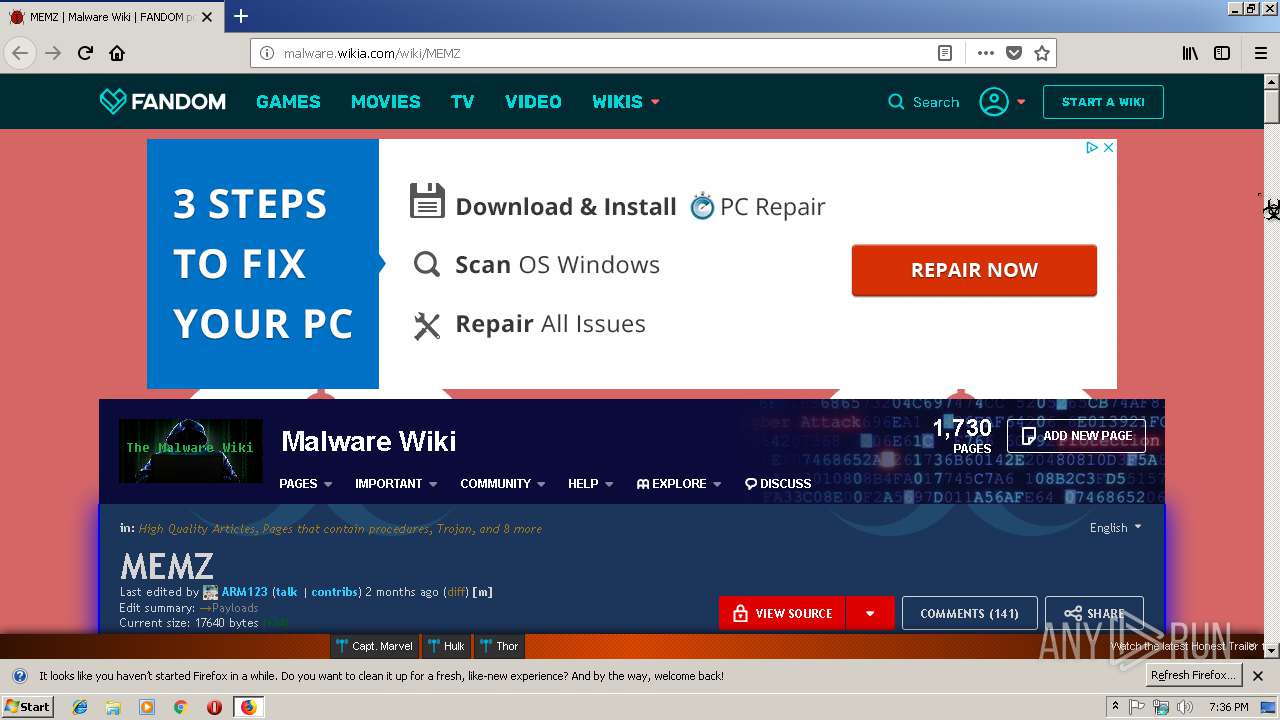Open the Firefox hamburger menu
This screenshot has height=720, width=1280.
point(1260,53)
